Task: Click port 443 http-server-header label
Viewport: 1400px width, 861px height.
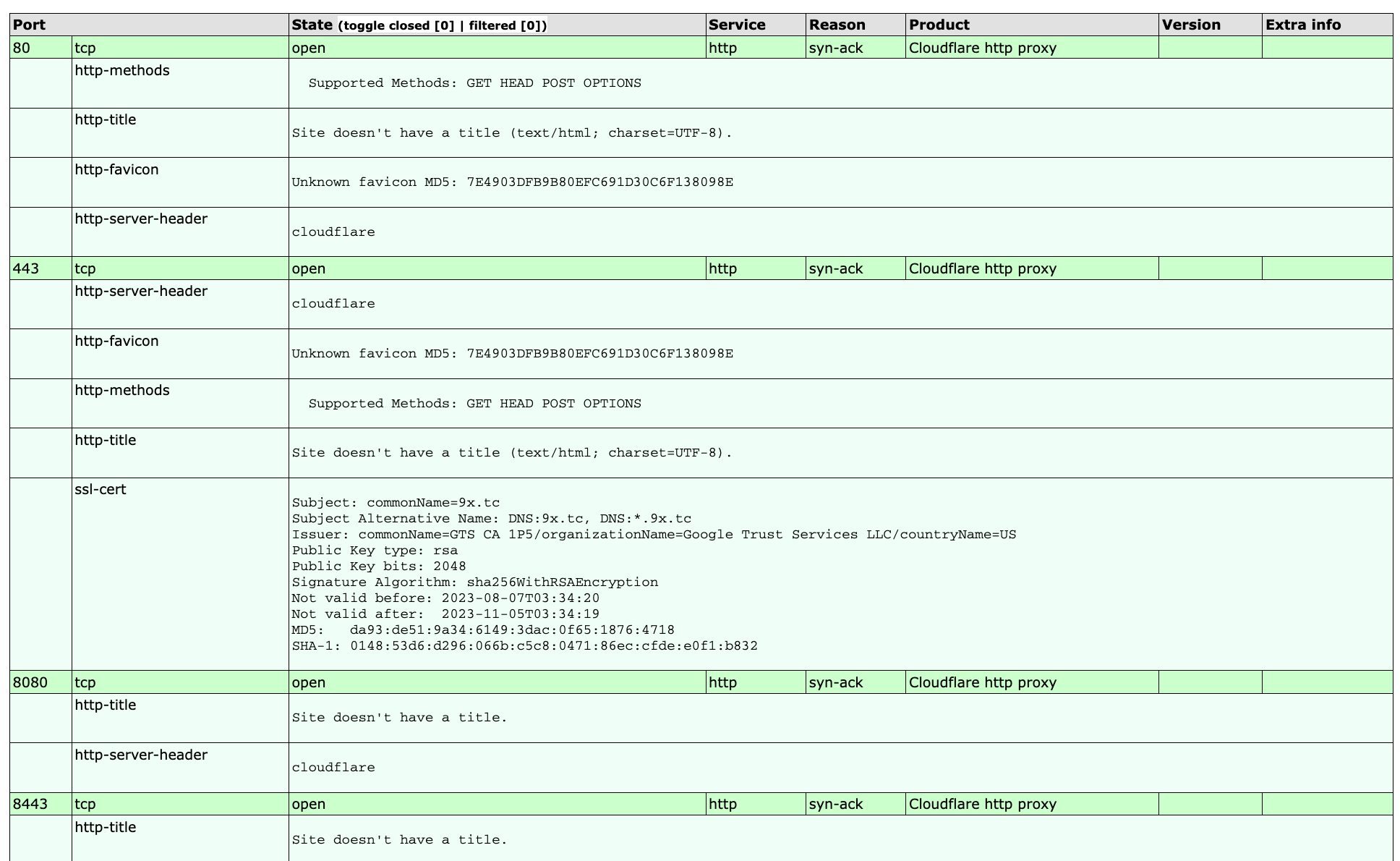Action: pos(141,291)
